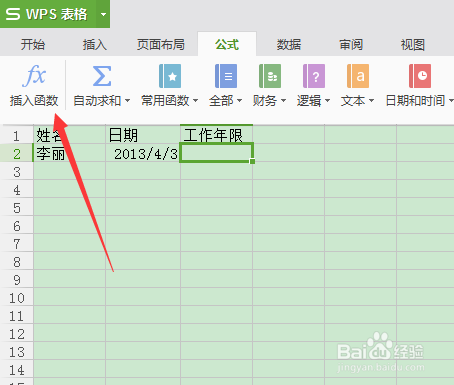454x385 pixels.
Task: Select the cell containing 日期
Action: click(143, 135)
